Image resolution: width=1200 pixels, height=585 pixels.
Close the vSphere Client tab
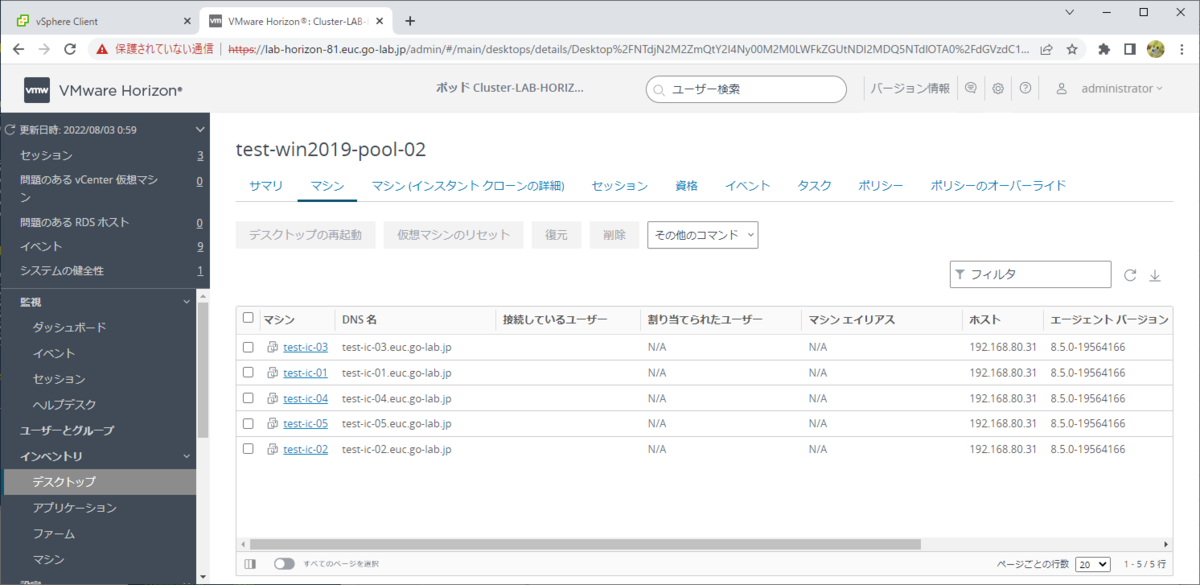187,21
